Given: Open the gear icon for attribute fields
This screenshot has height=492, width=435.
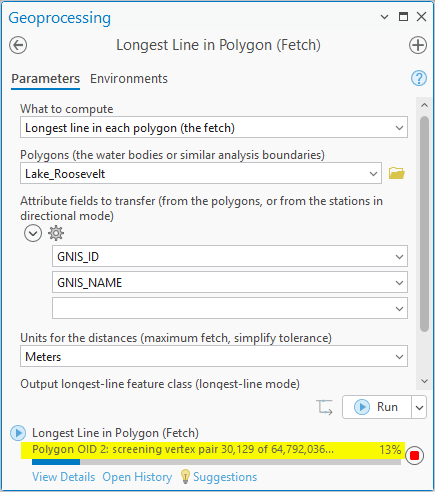Looking at the screenshot, I should point(56,233).
